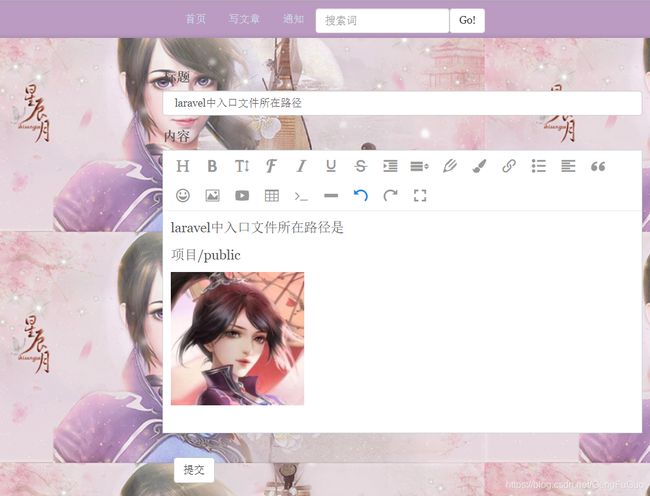Open the text alignment tool
The width and height of the screenshot is (650, 496).
pos(568,166)
